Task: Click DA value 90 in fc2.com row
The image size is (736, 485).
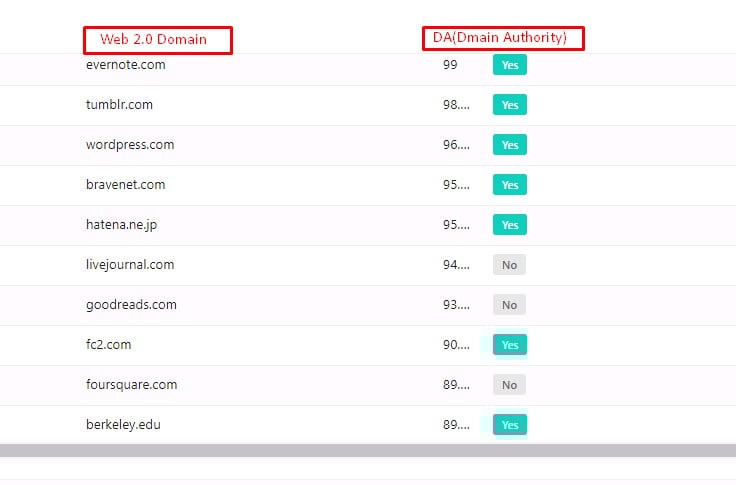Action: click(456, 345)
